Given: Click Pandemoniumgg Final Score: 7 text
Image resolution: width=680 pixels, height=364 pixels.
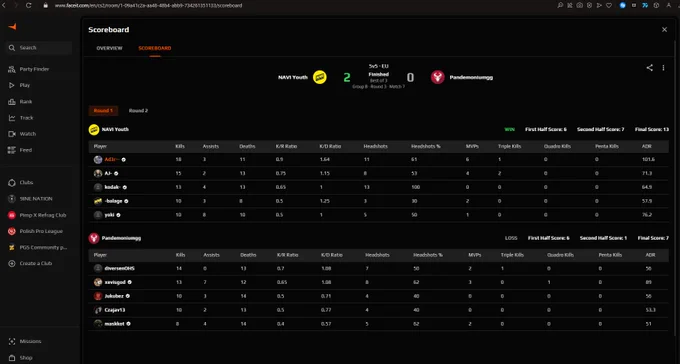Looking at the screenshot, I should click(x=653, y=238).
